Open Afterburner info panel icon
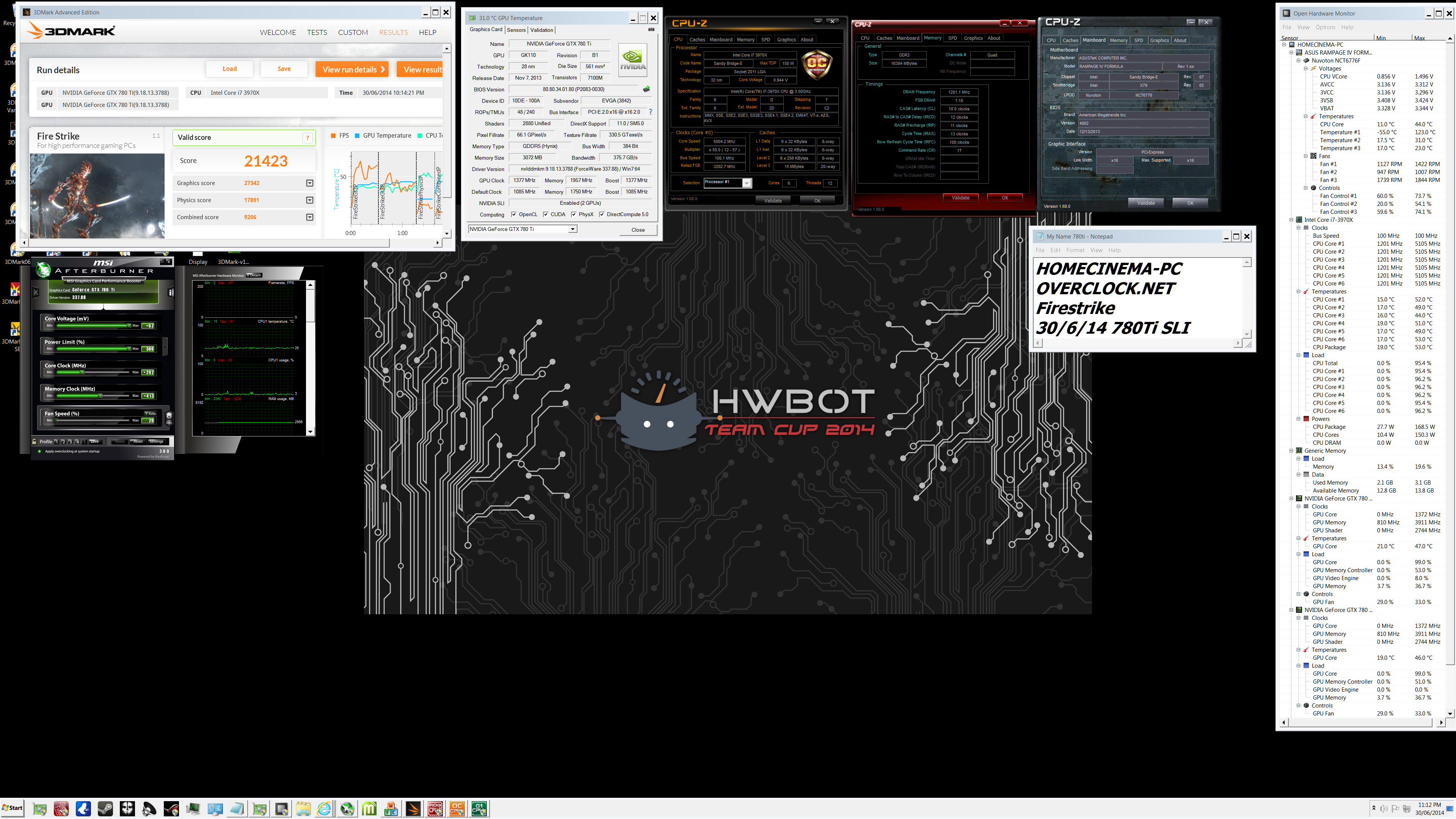Viewport: 1456px width, 819px height. pos(171,292)
